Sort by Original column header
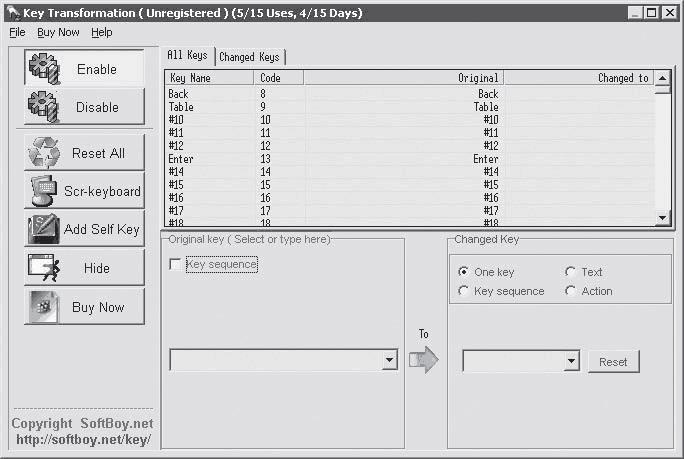 [404, 78]
